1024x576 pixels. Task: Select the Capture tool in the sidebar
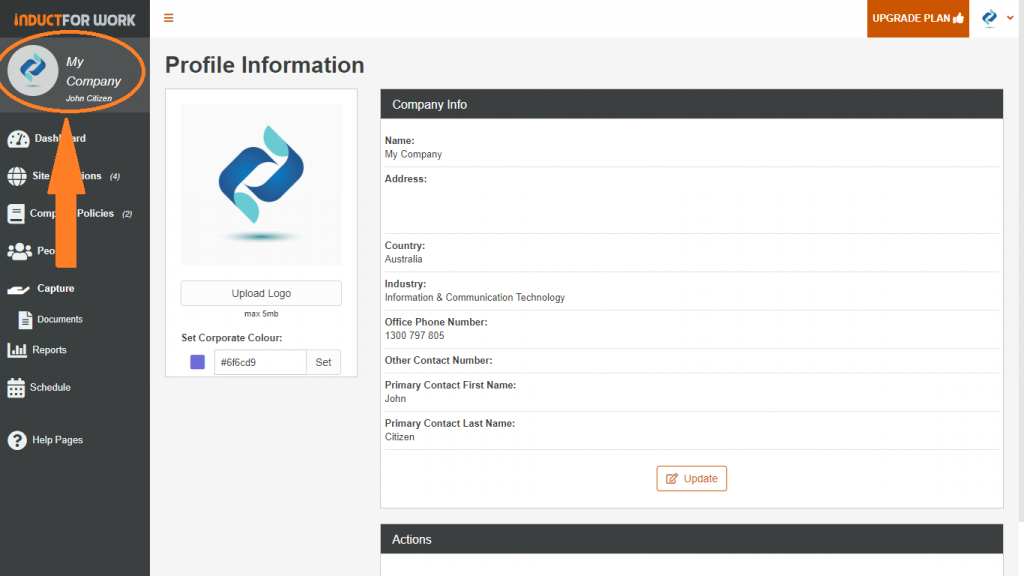pyautogui.click(x=18, y=288)
